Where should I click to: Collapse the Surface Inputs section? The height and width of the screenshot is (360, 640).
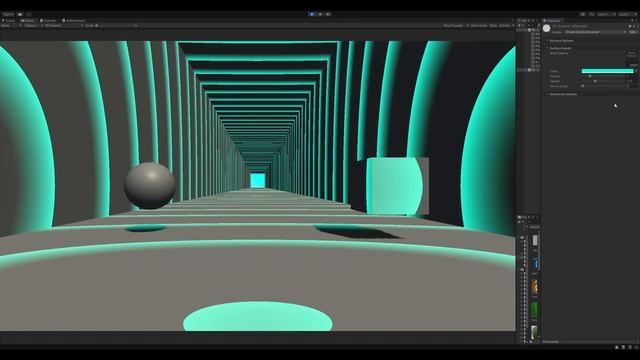(560, 48)
